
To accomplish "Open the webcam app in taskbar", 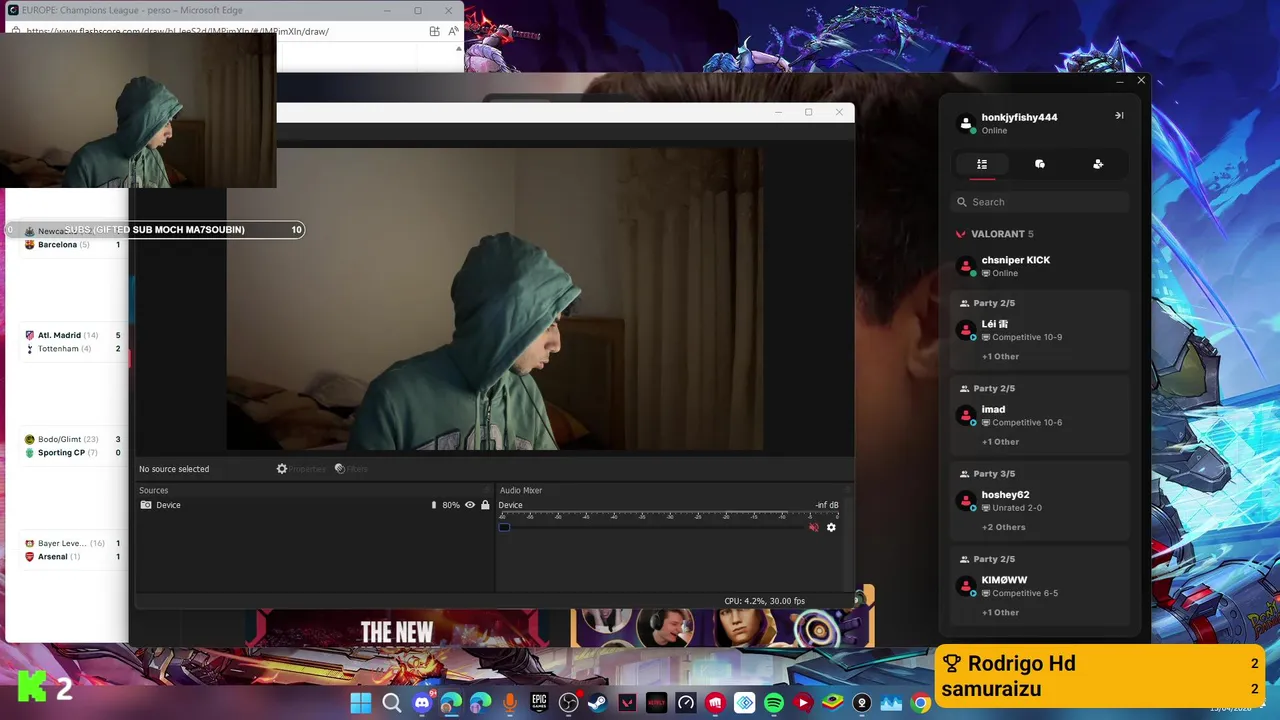I will (x=861, y=703).
